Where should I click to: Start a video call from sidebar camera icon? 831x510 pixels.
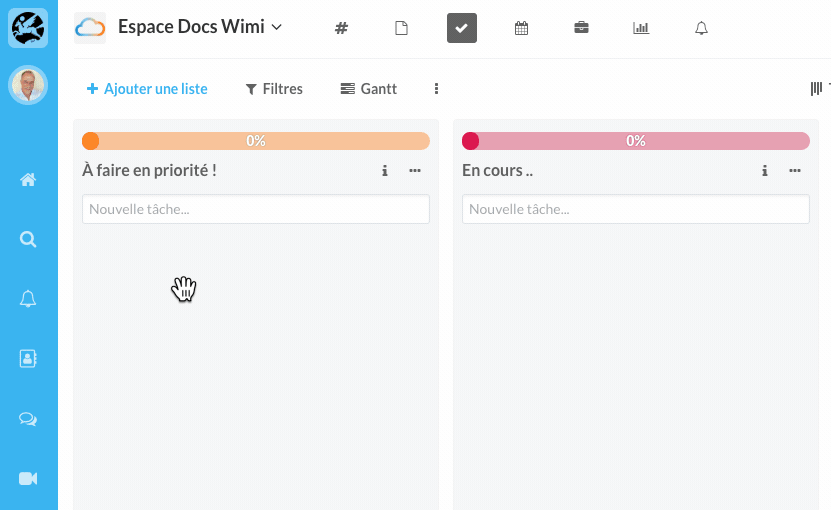pos(28,479)
